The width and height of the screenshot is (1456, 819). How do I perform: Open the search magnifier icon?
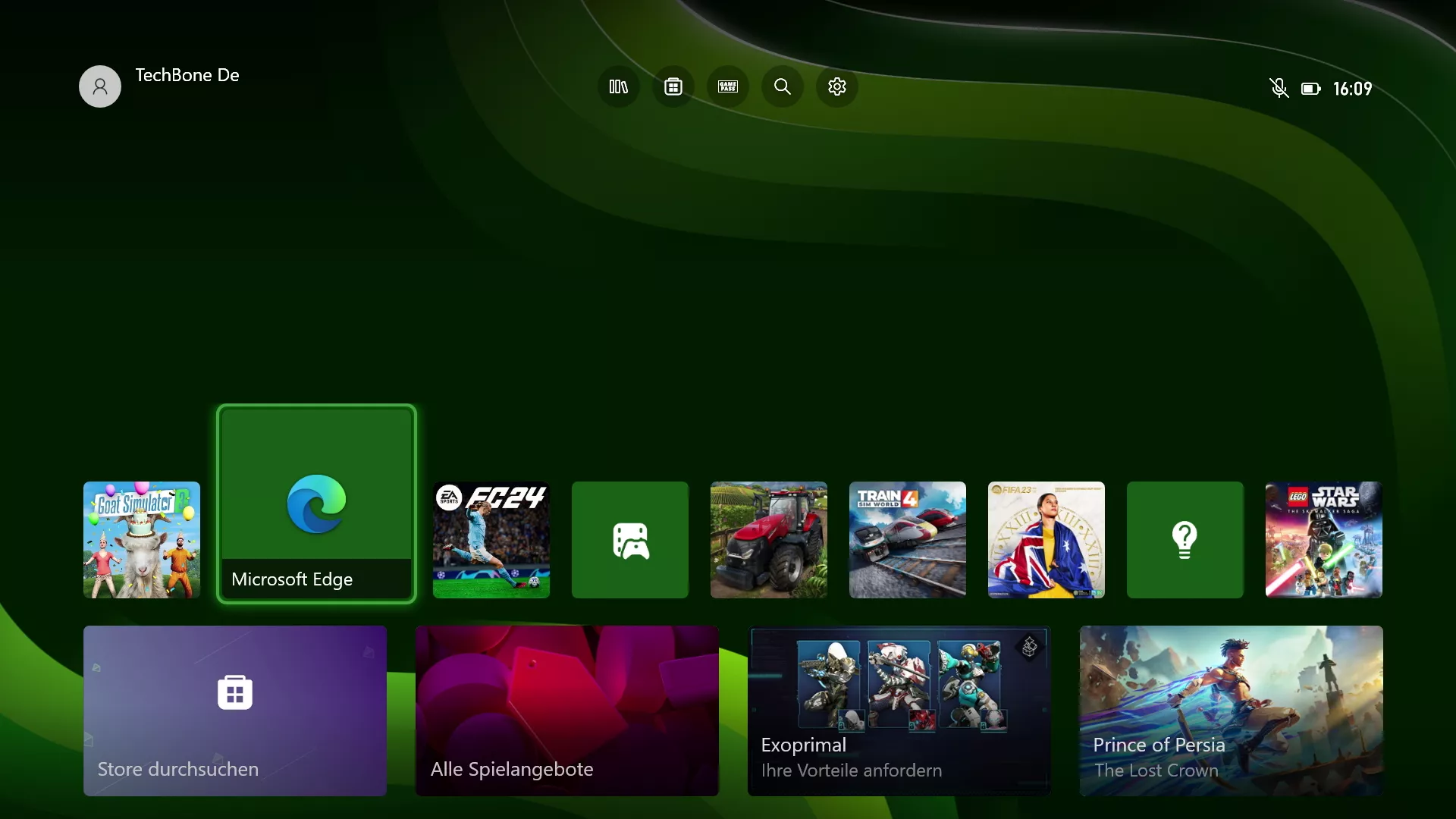click(x=783, y=86)
